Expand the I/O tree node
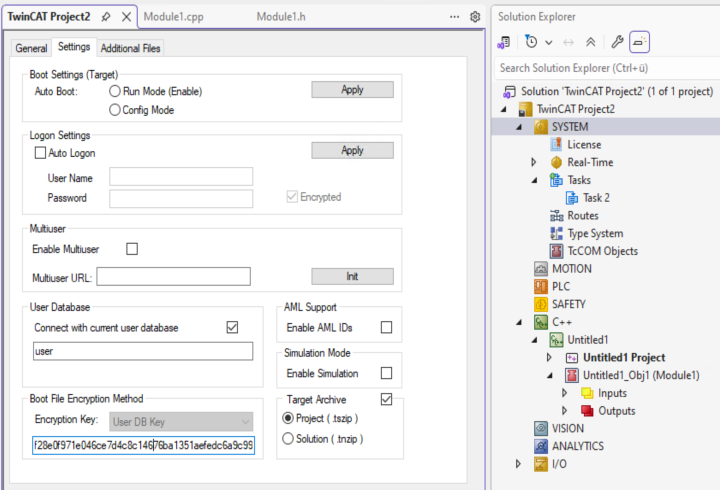720x490 pixels. pyautogui.click(x=518, y=464)
